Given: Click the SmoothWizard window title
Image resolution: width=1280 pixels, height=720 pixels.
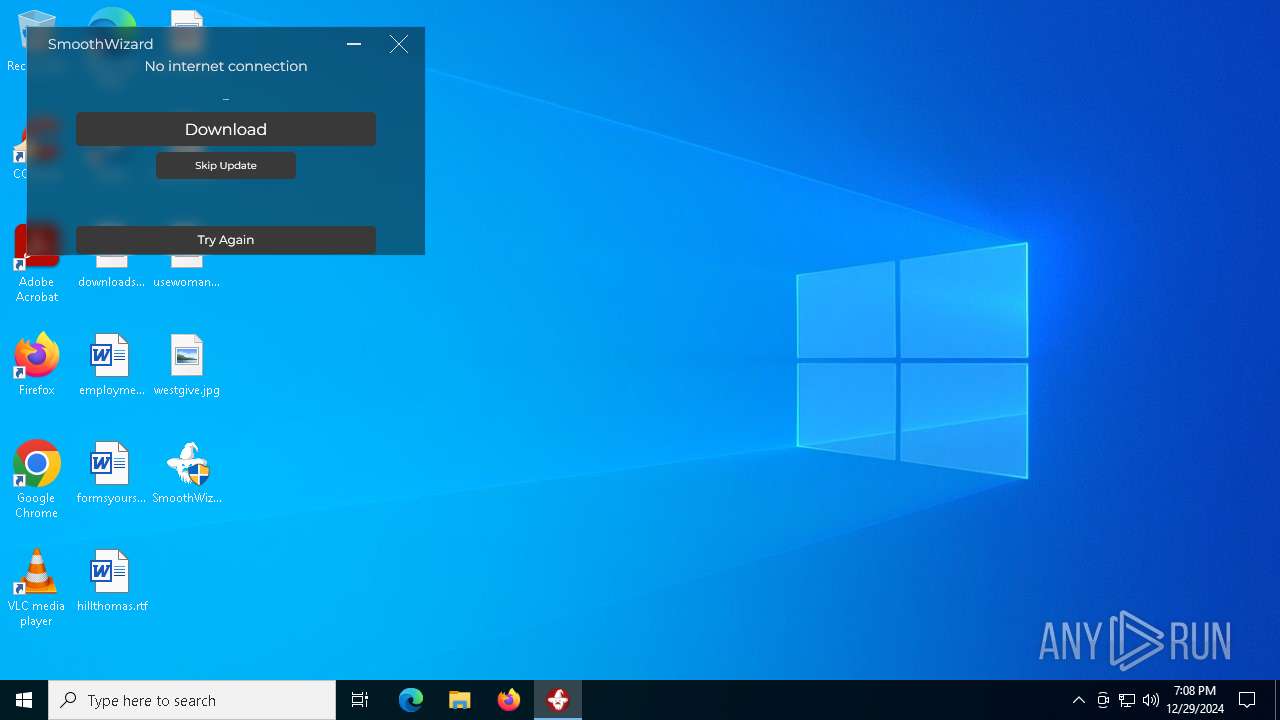Looking at the screenshot, I should point(101,44).
